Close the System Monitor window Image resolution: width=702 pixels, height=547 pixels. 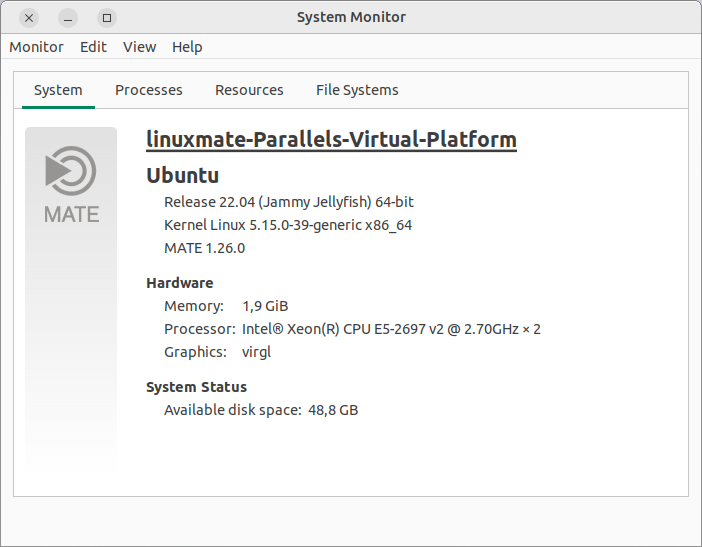click(x=29, y=18)
